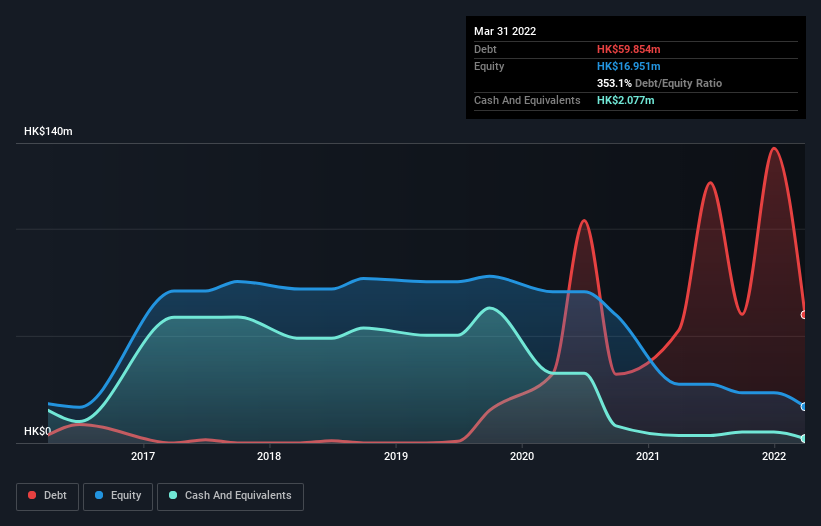Click the 353.1% Debt/Equity Ratio text
Image resolution: width=821 pixels, height=526 pixels.
pyautogui.click(x=659, y=83)
